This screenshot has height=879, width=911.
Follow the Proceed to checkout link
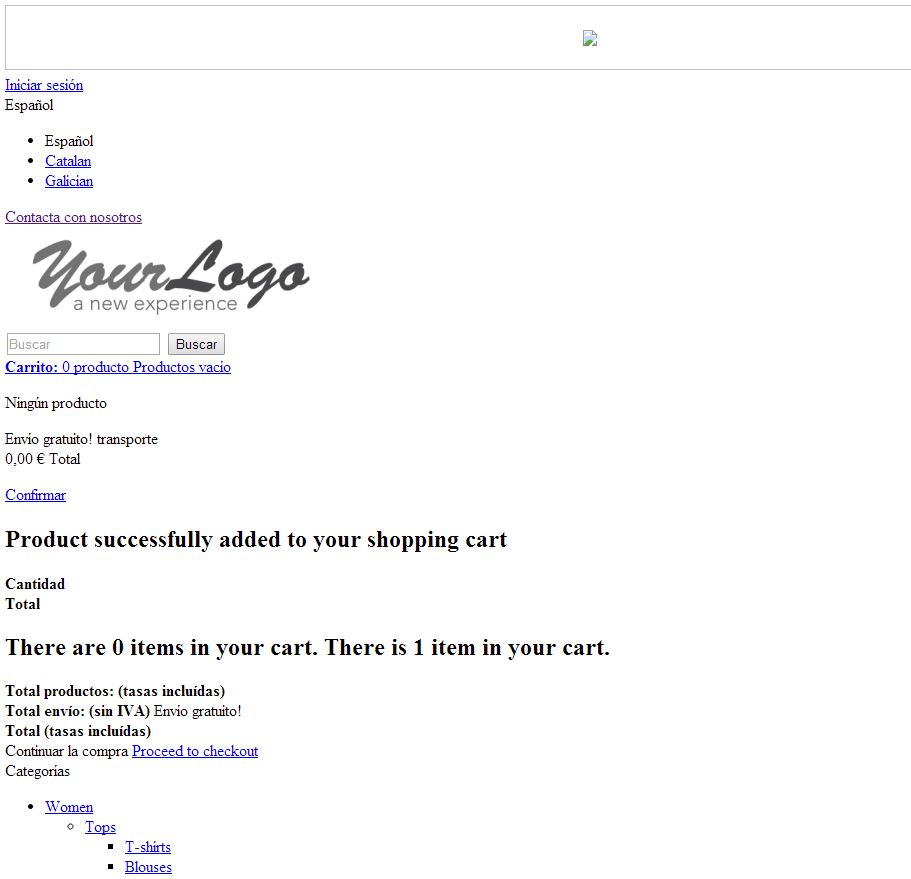(x=195, y=751)
